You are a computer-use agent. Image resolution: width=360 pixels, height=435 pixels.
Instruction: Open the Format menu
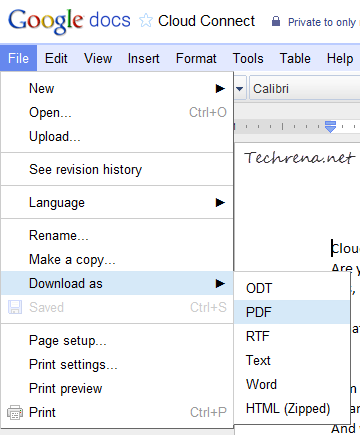[196, 58]
